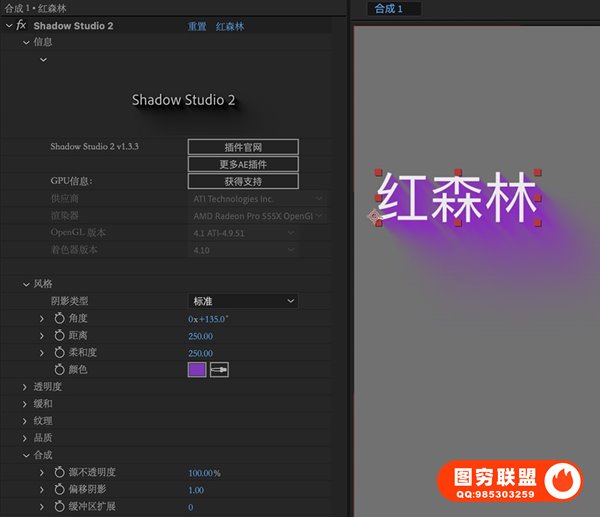The width and height of the screenshot is (600, 517).
Task: Pick a color with the eyedropper icon
Action: click(219, 370)
